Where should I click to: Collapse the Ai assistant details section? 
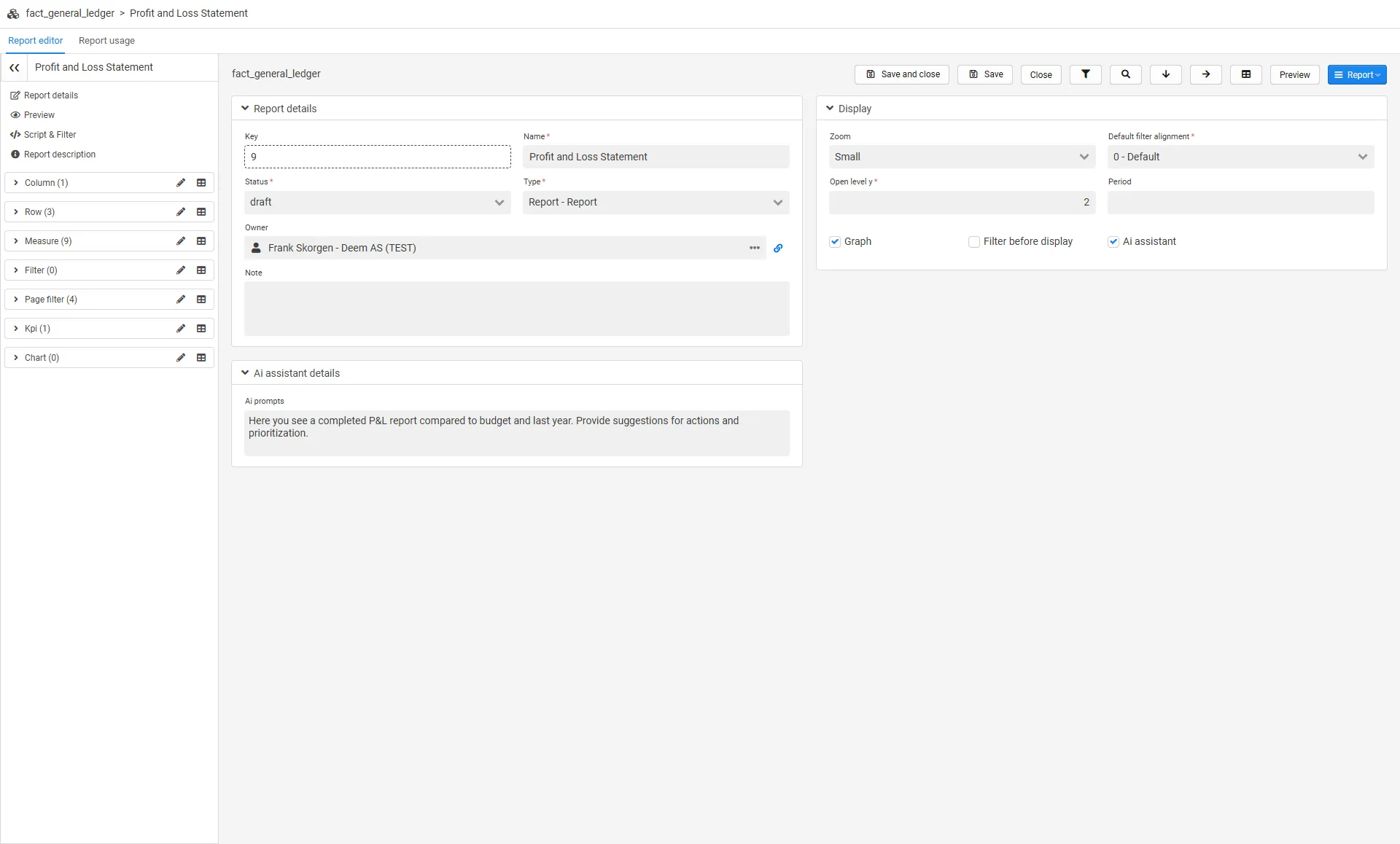[x=245, y=373]
